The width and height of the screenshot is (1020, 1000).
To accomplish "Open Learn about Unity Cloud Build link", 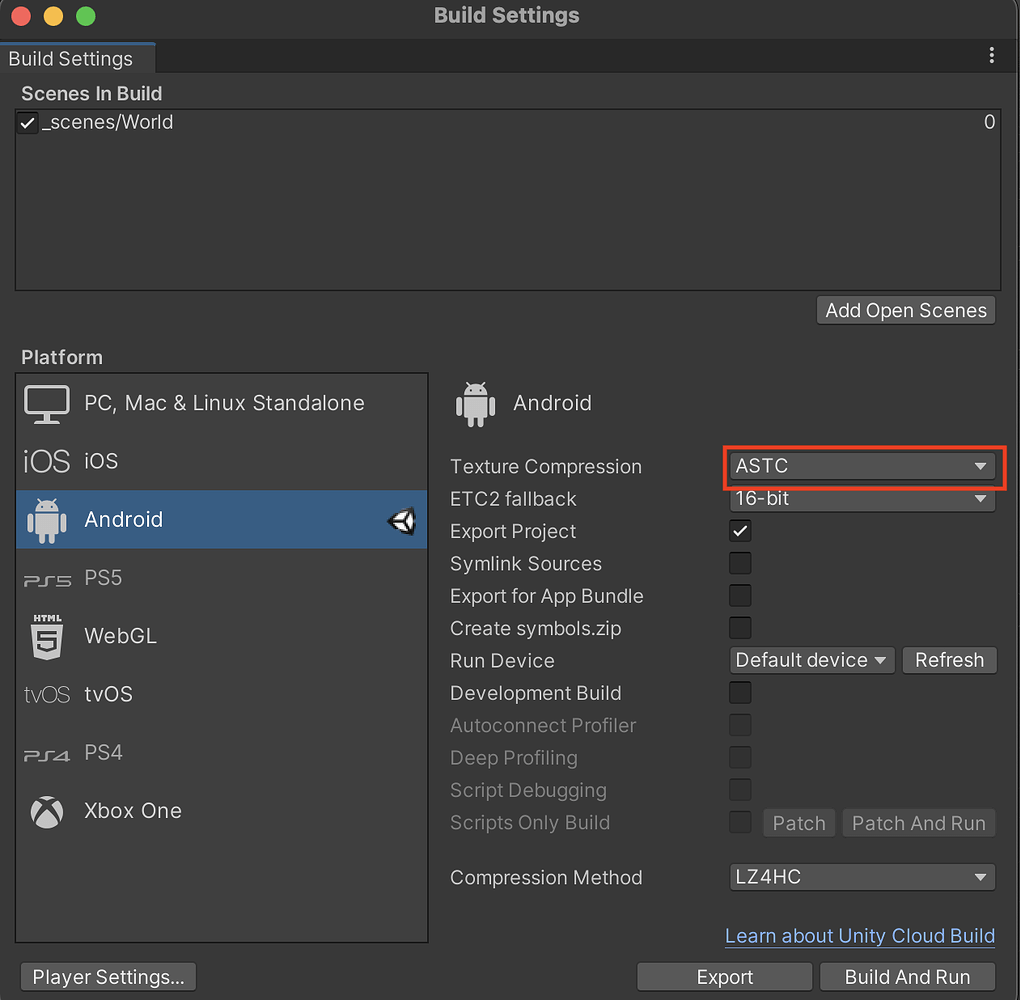I will 859,936.
